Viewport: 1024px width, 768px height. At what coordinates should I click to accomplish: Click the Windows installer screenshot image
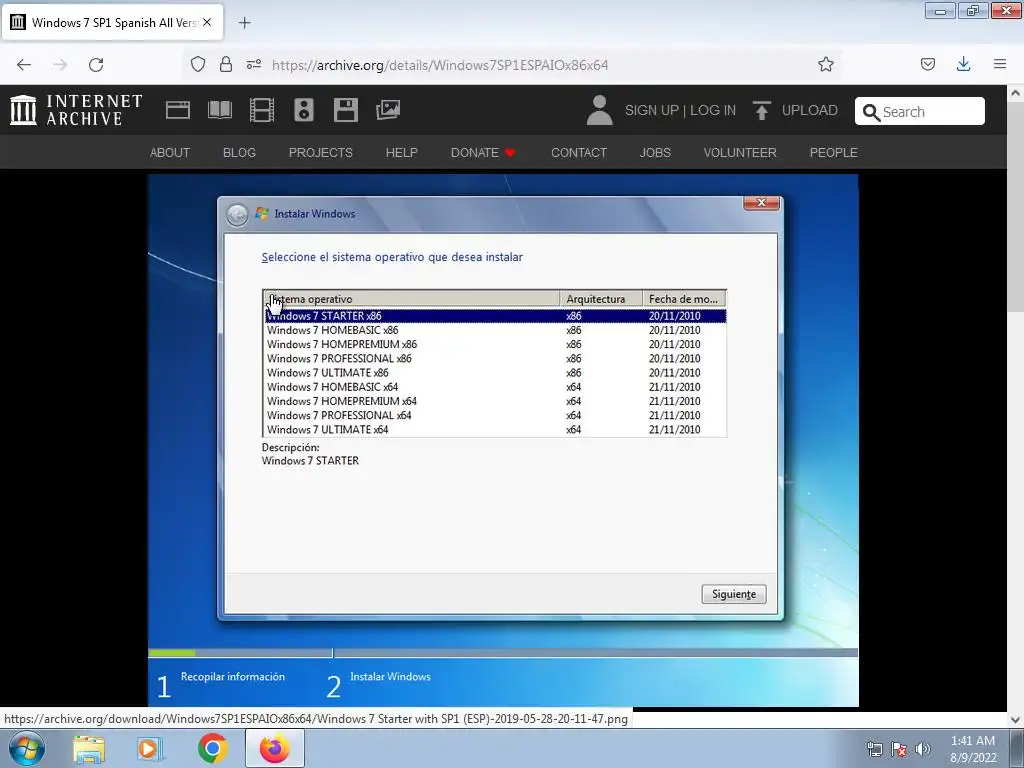tap(503, 440)
